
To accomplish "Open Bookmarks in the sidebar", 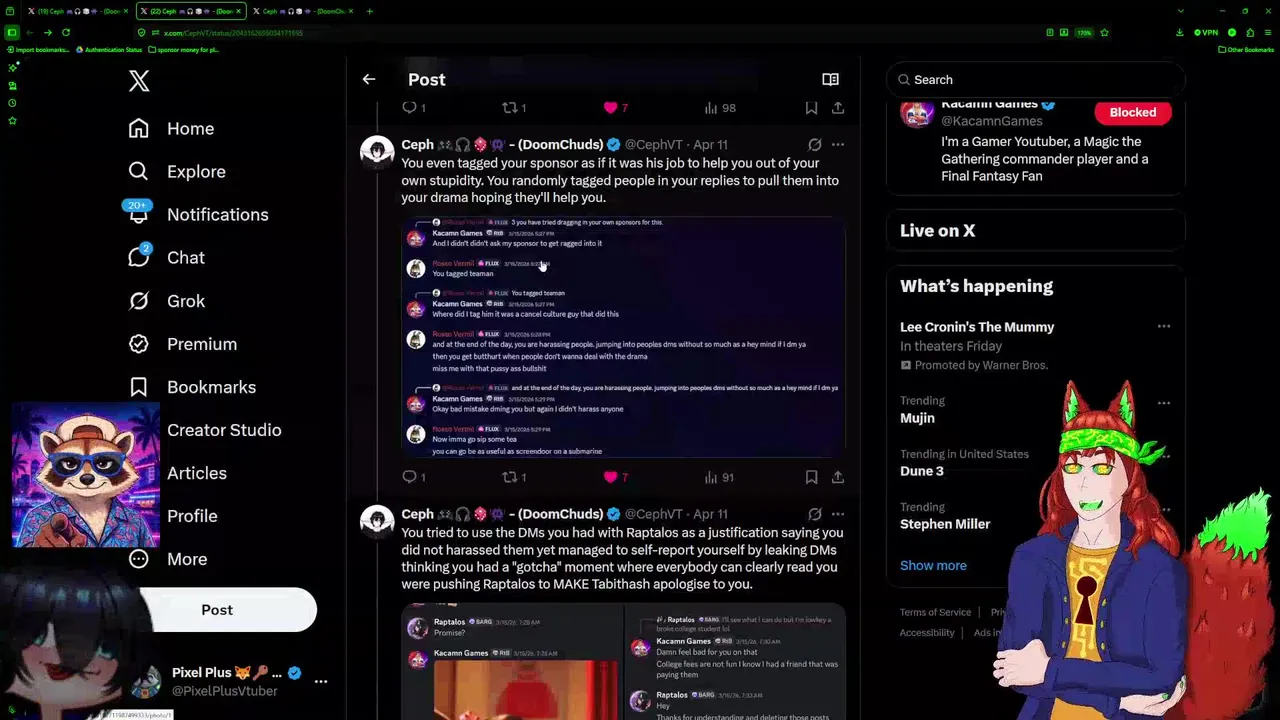I will click(x=192, y=386).
